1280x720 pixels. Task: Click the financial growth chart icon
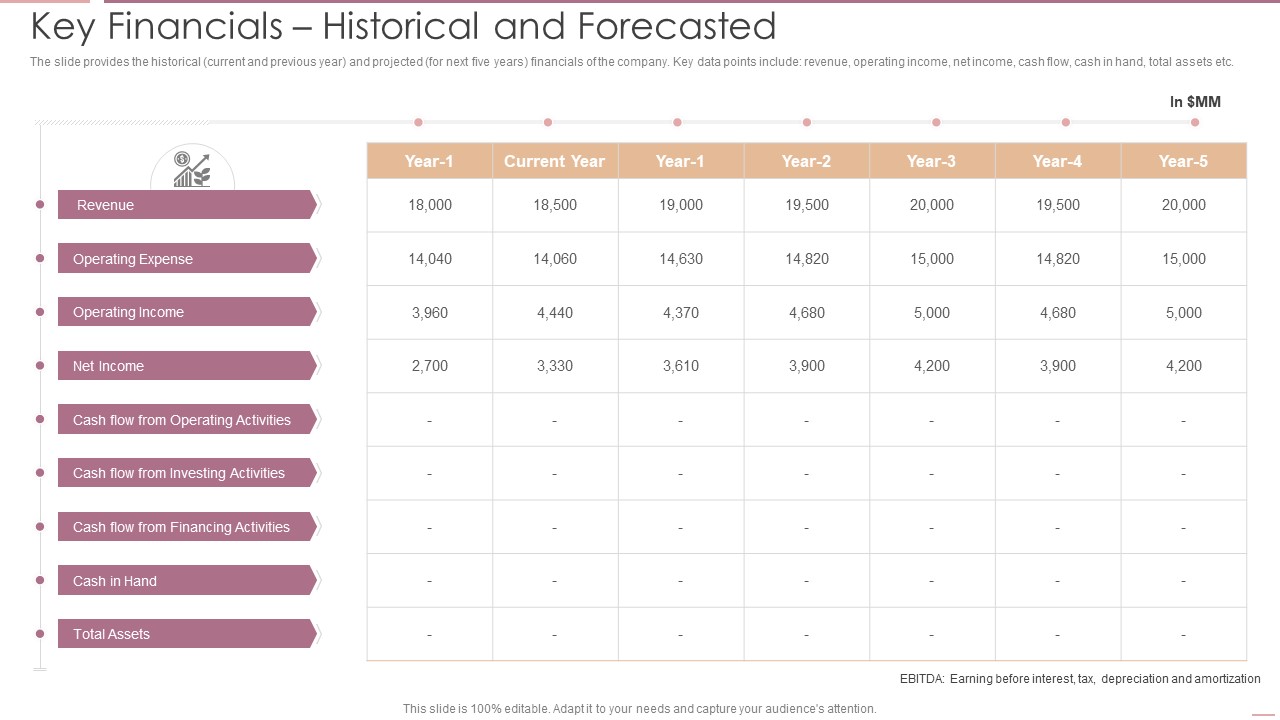[192, 170]
